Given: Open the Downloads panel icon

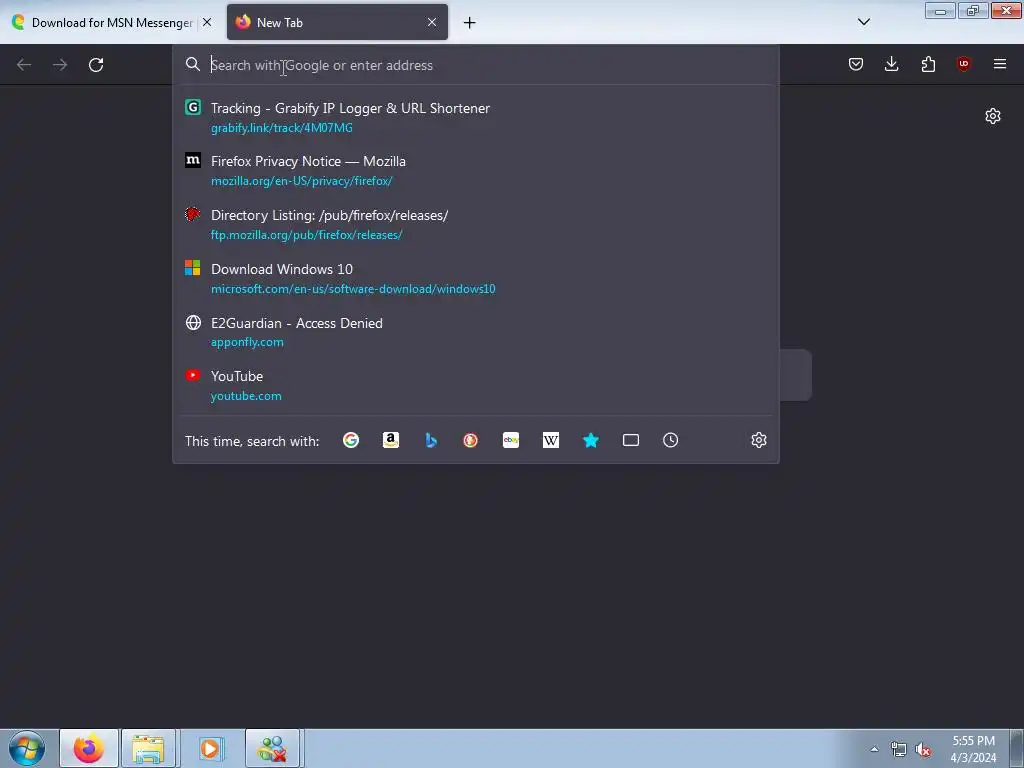Looking at the screenshot, I should click(891, 64).
